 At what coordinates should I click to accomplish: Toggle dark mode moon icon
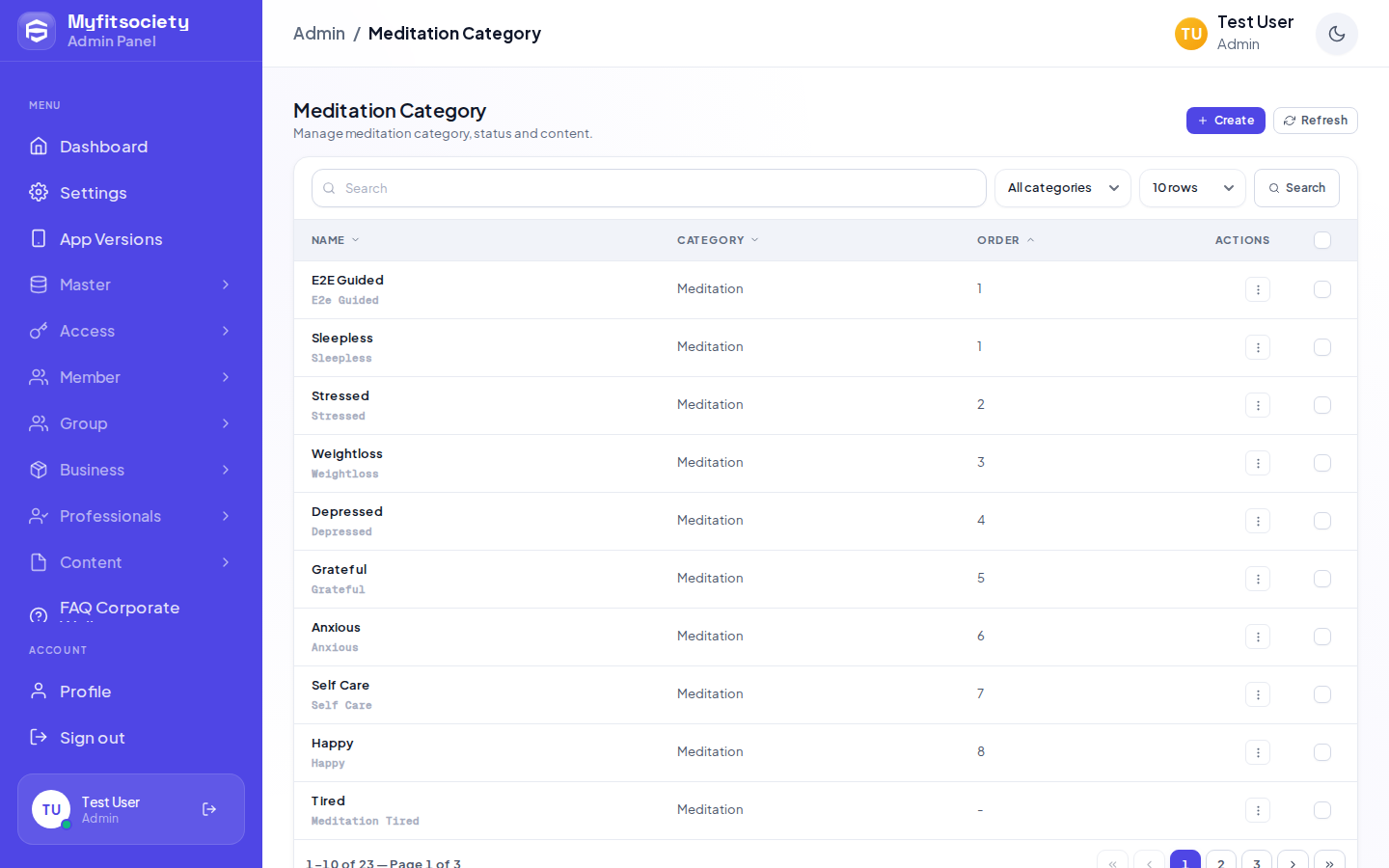pyautogui.click(x=1336, y=34)
